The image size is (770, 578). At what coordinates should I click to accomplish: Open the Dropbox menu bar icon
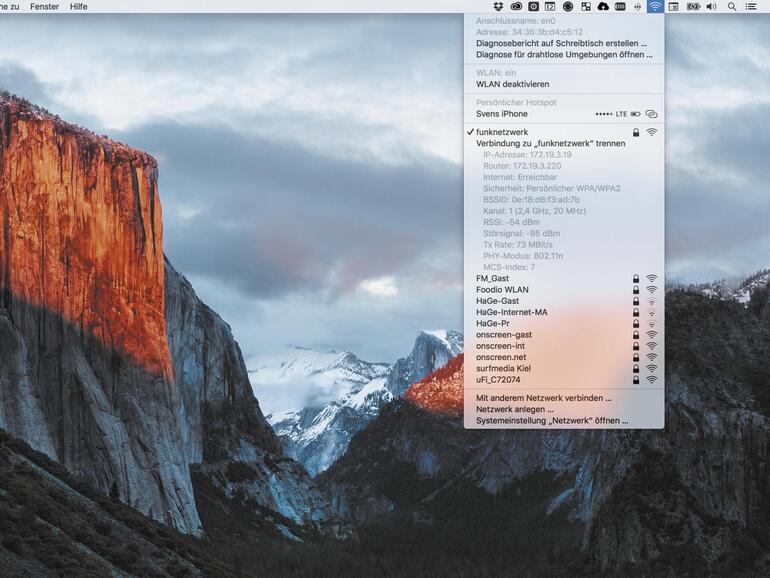click(498, 6)
